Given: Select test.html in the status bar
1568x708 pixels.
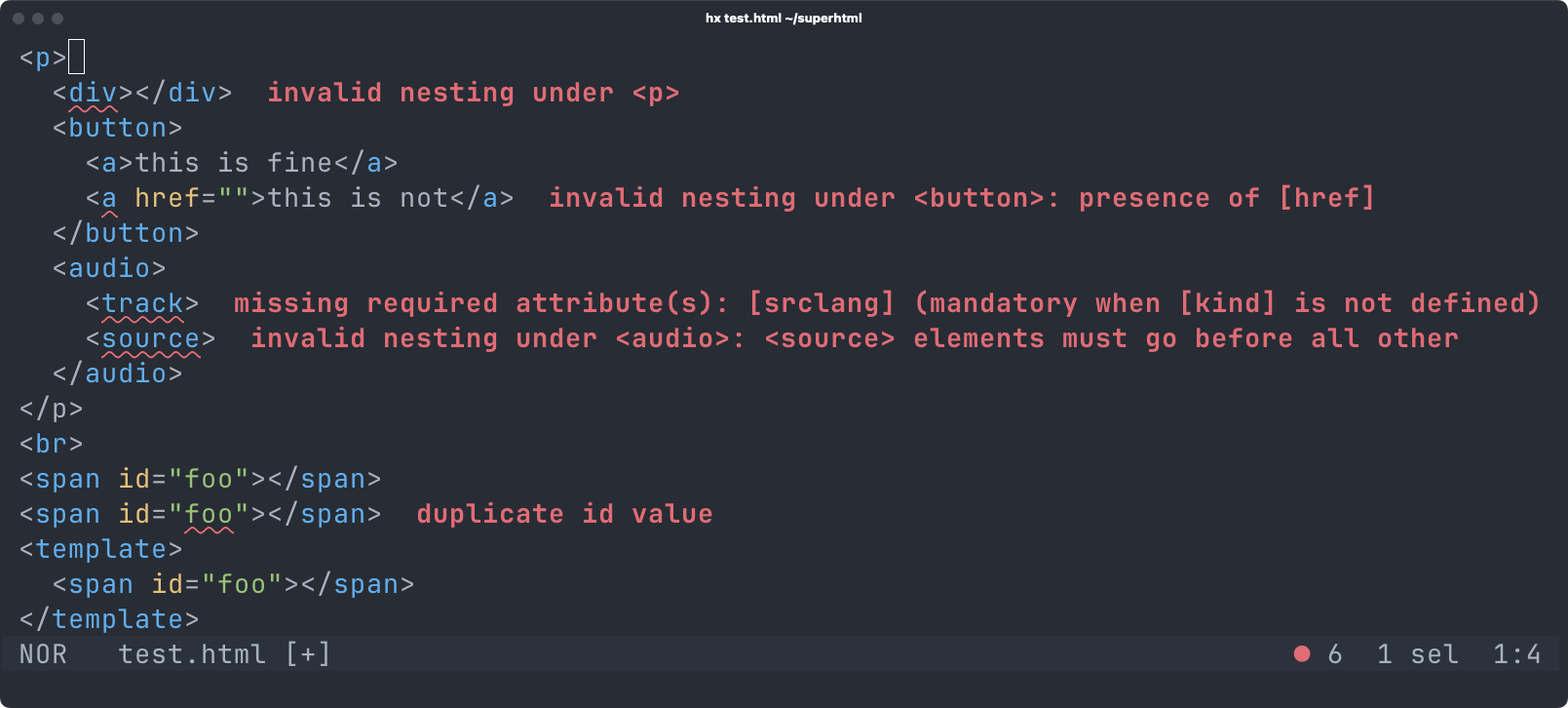Looking at the screenshot, I should (x=191, y=653).
